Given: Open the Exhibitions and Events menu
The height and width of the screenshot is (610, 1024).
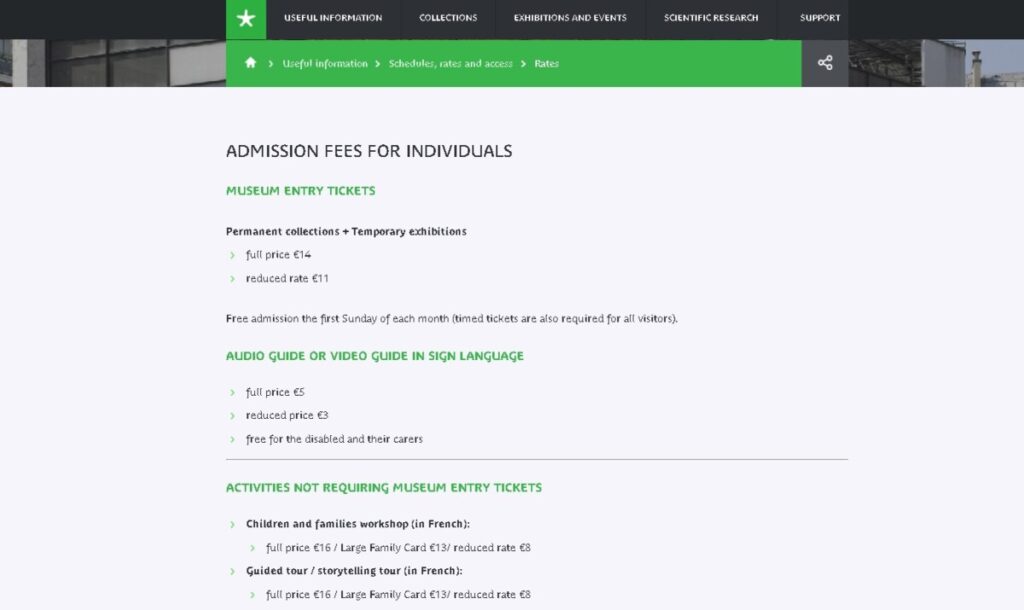Looking at the screenshot, I should coord(570,18).
